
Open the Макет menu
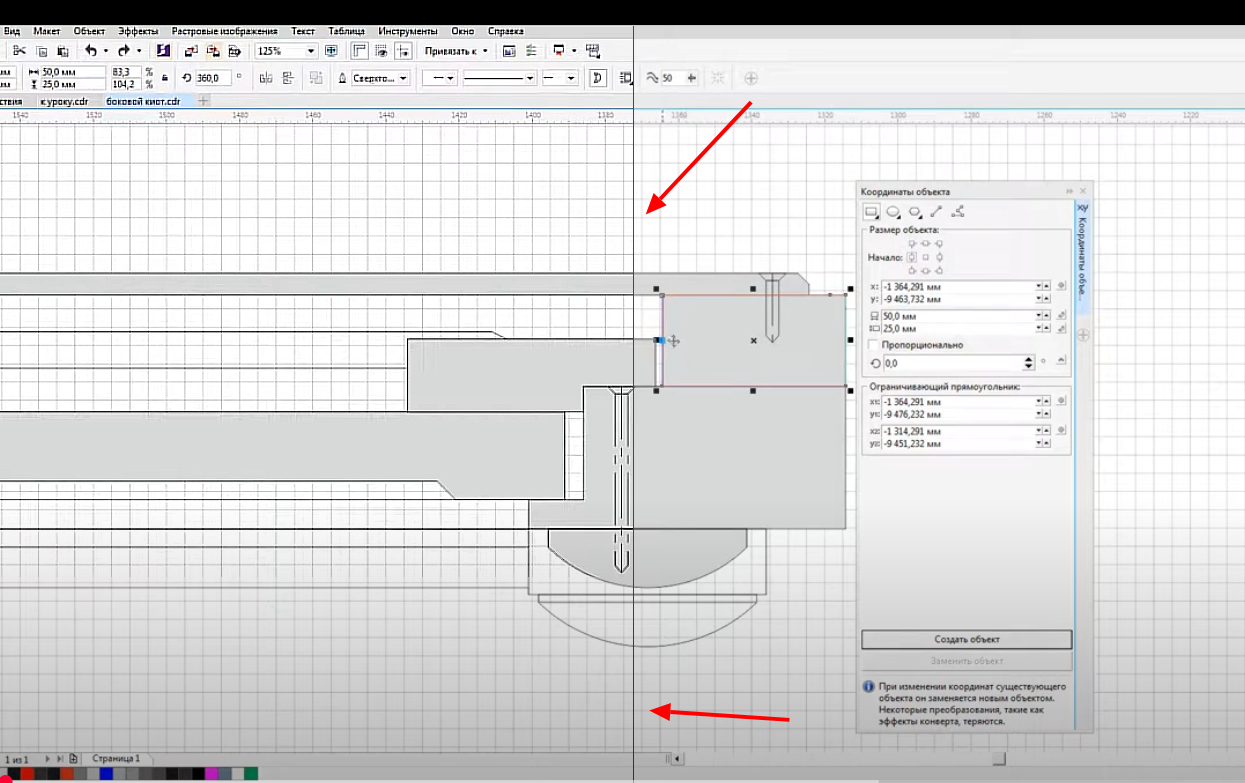(47, 31)
